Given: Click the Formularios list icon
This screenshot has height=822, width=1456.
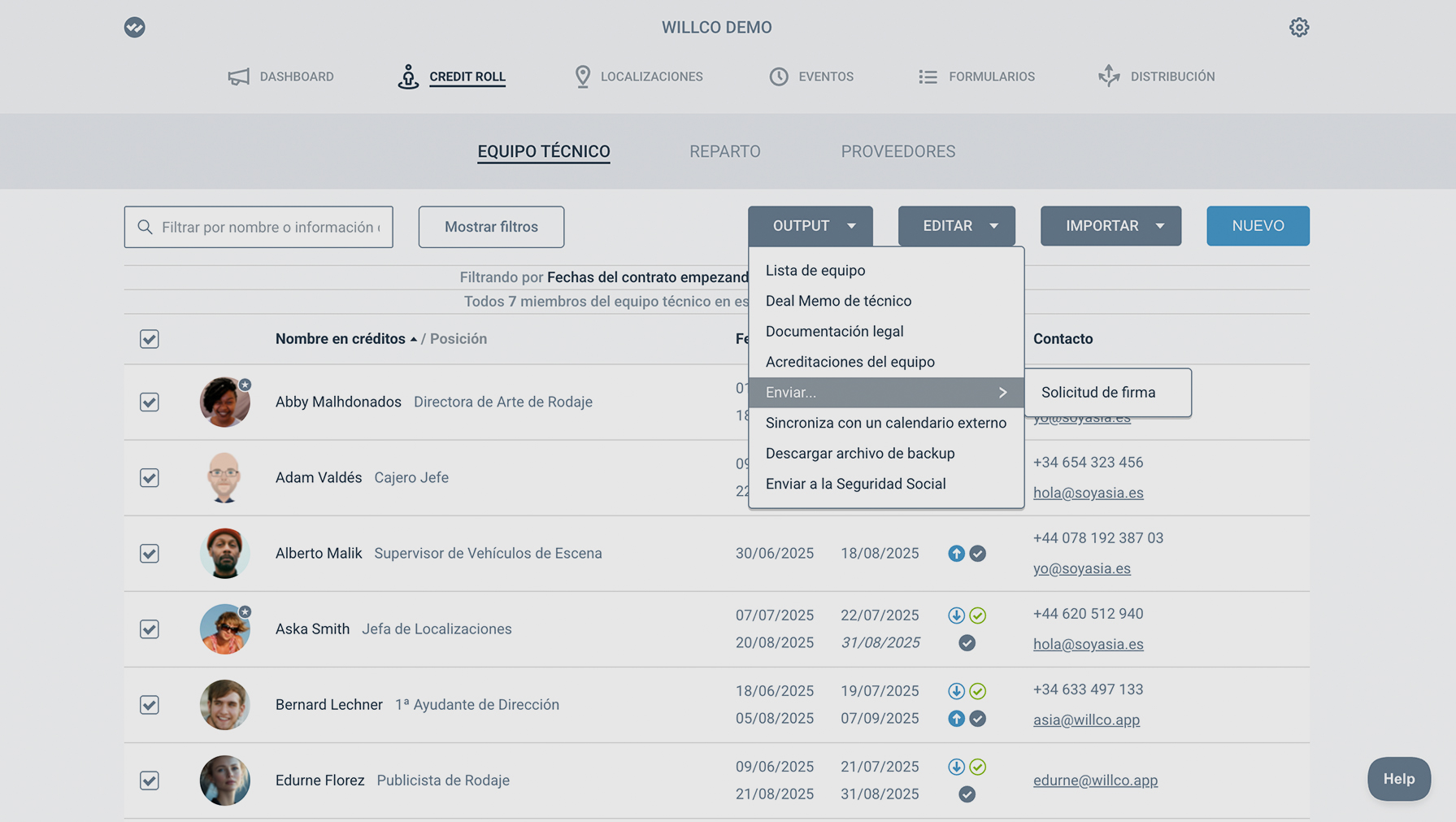Looking at the screenshot, I should click(x=928, y=76).
